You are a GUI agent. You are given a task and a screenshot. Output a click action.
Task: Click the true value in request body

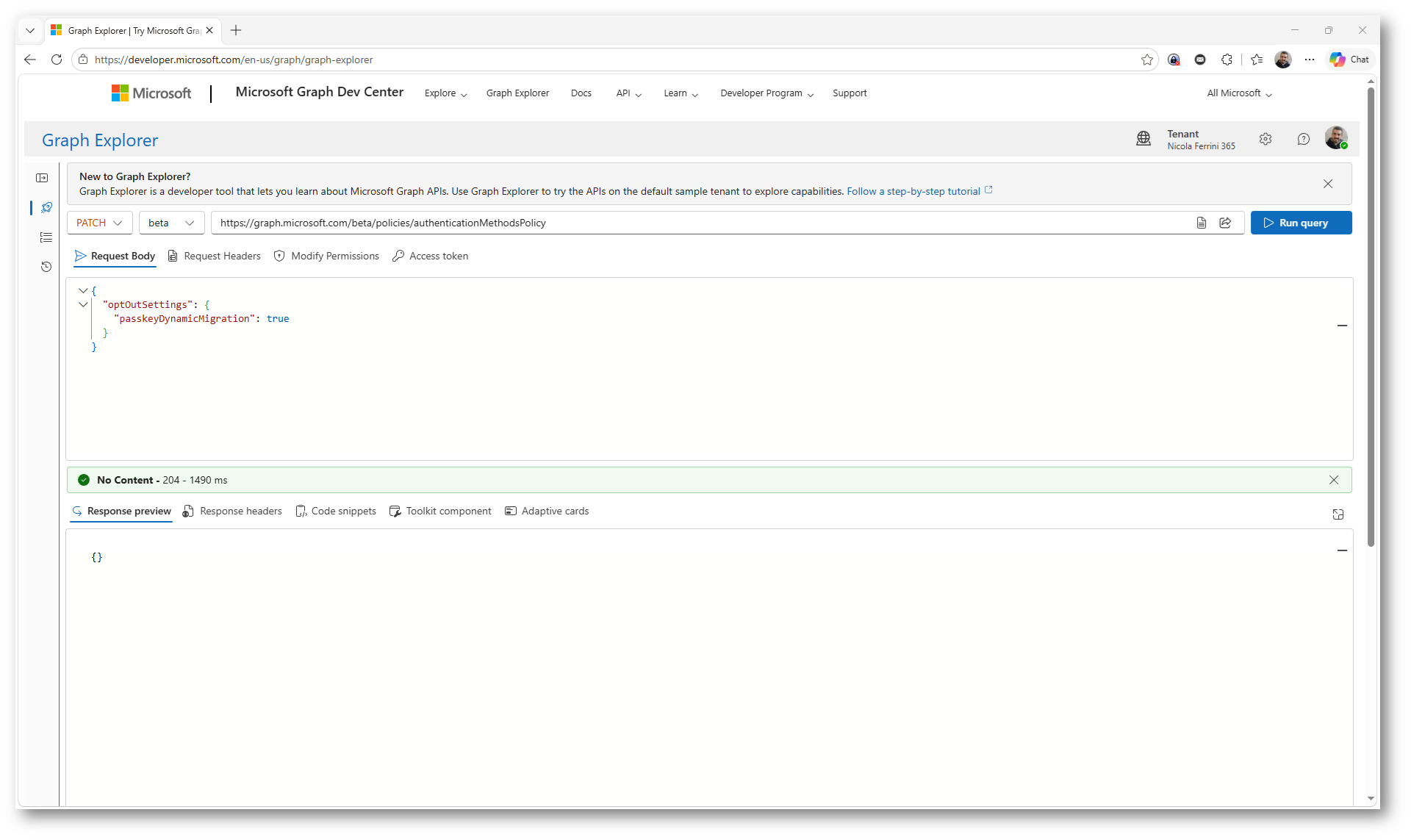(x=278, y=318)
